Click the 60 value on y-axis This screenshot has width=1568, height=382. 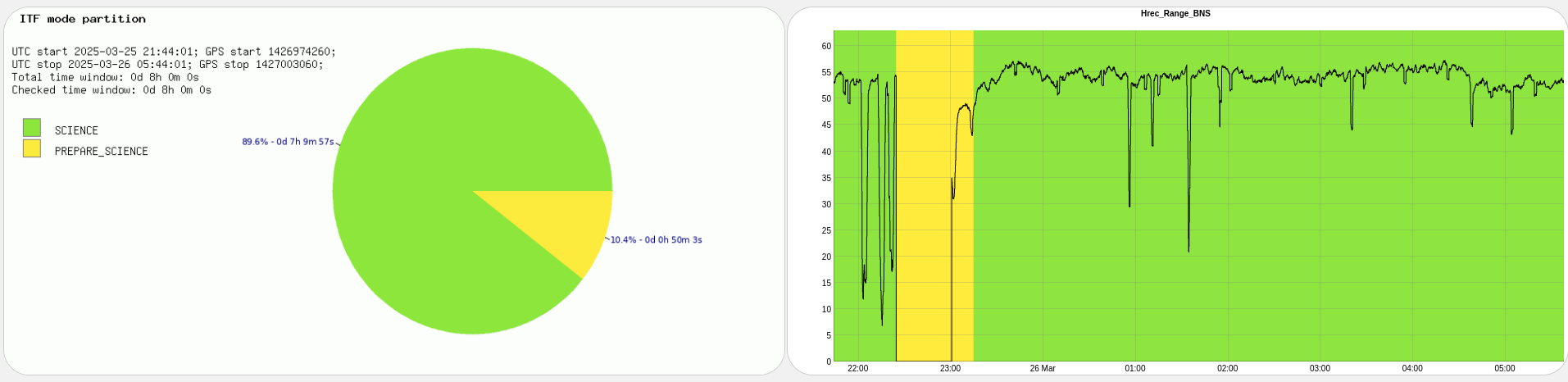pos(826,47)
